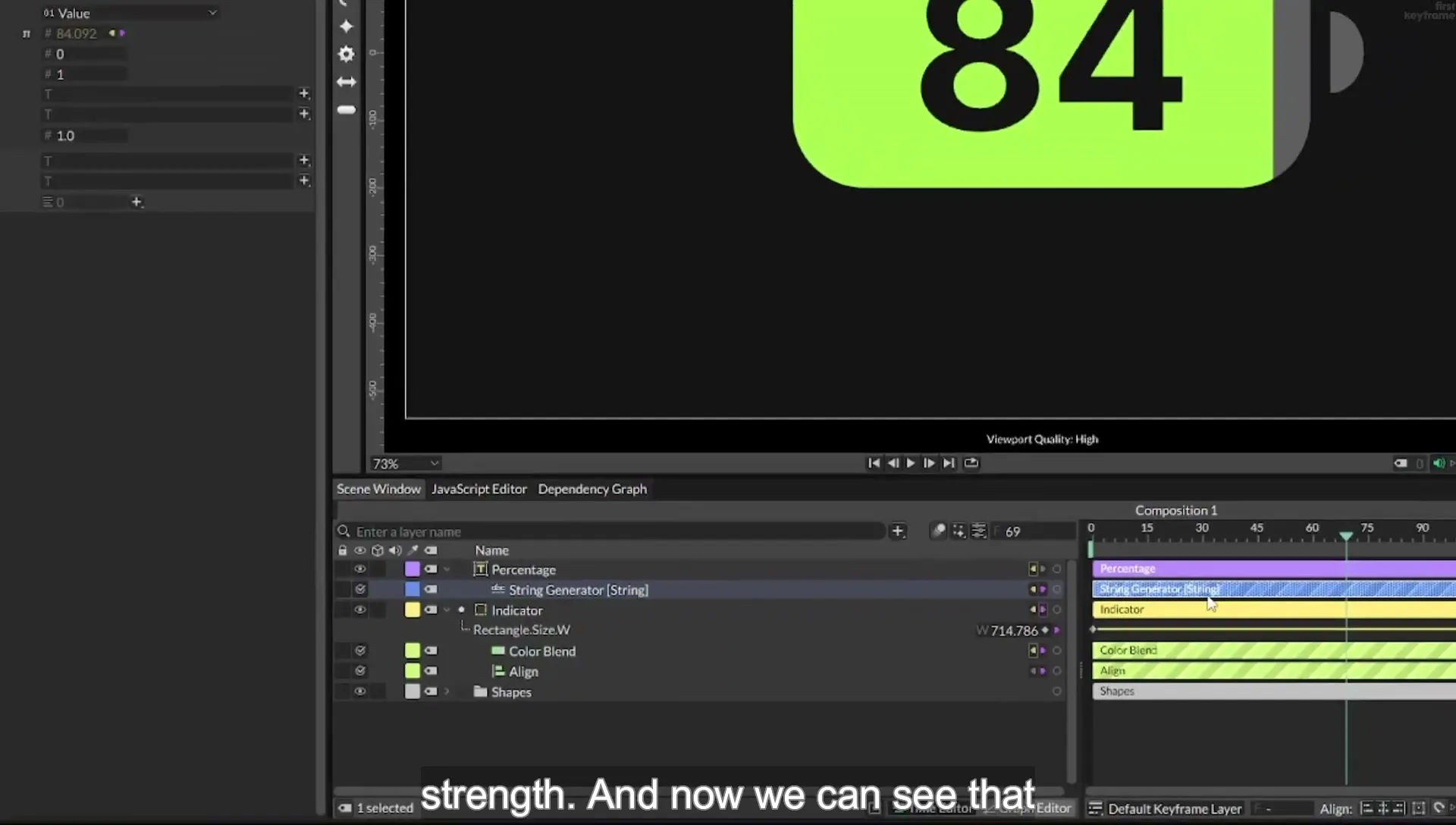Click the String Generator keyframe navigation icon

pos(1037,589)
